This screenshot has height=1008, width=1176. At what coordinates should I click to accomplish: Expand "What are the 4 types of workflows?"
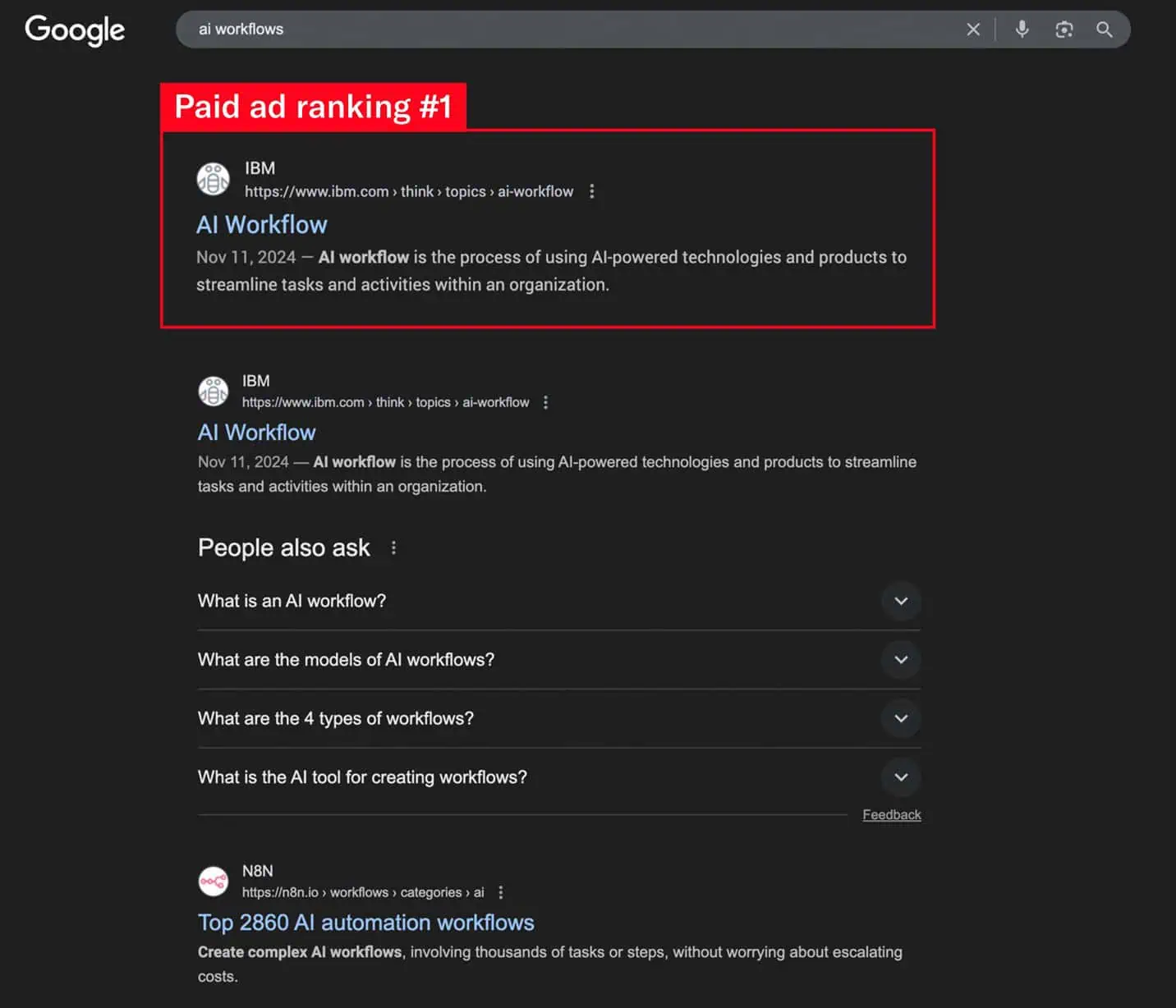(x=559, y=718)
